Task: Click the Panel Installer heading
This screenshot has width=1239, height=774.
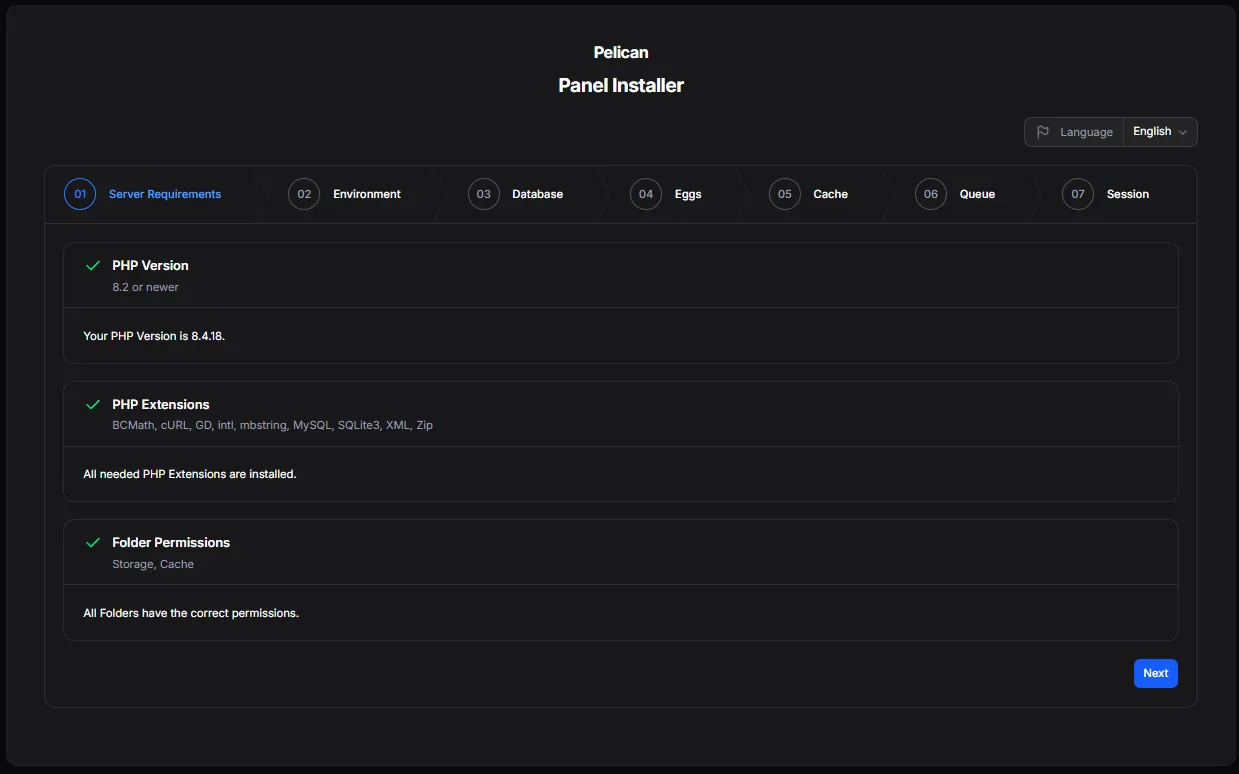Action: coord(621,85)
